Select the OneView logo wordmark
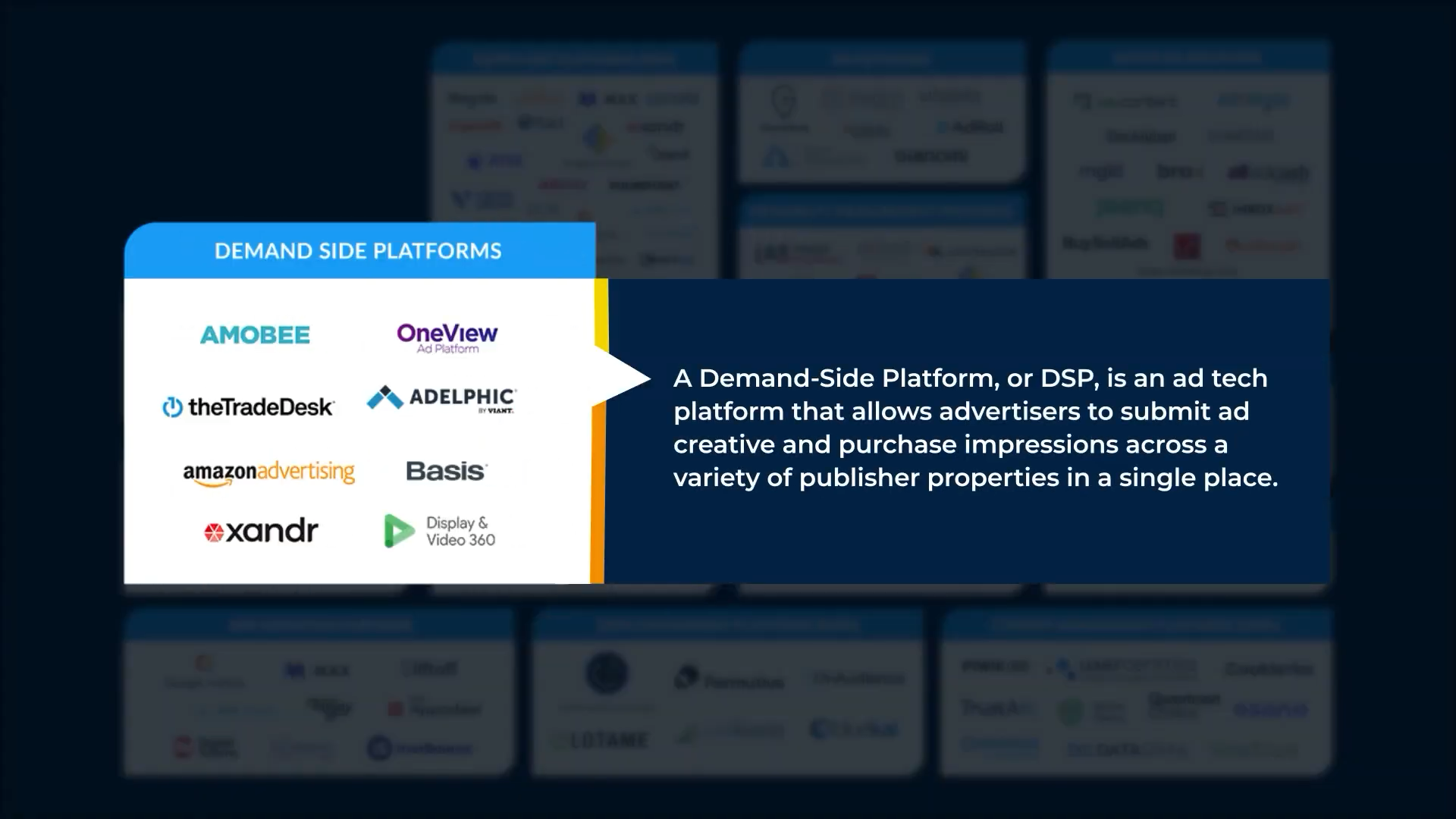The height and width of the screenshot is (819, 1456). click(x=447, y=332)
